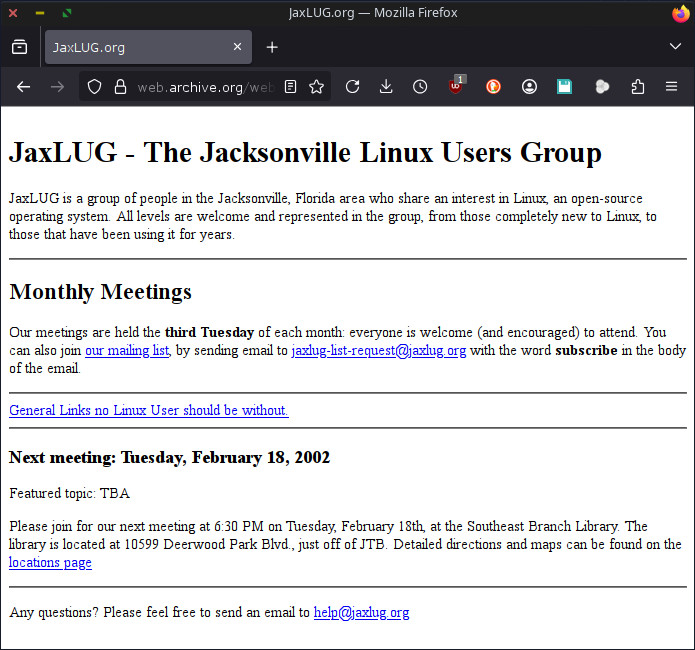Open the DuckDuckGo extension icon
Screen dimensions: 695x650
[493, 87]
